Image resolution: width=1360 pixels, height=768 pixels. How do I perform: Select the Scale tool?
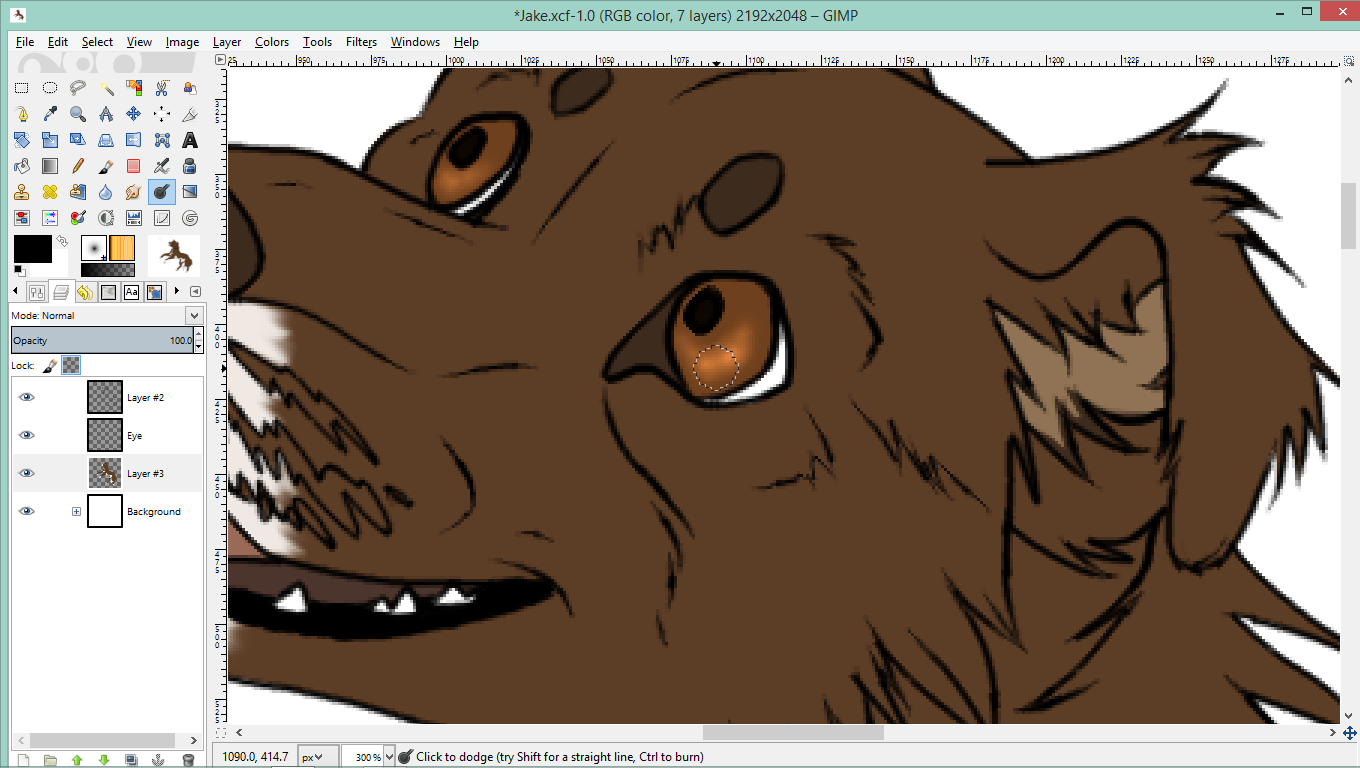(50, 139)
